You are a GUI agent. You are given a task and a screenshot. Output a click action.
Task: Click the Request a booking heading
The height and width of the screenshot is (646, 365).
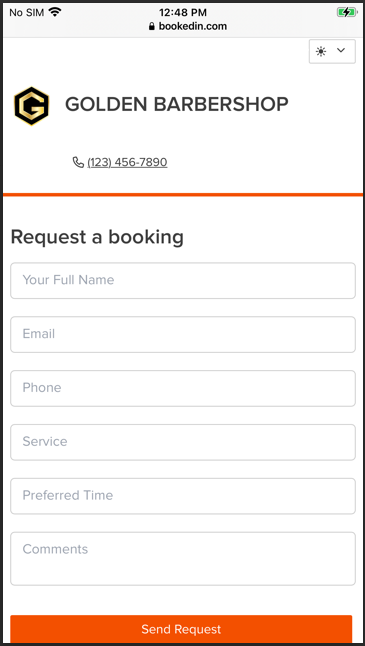coord(97,237)
